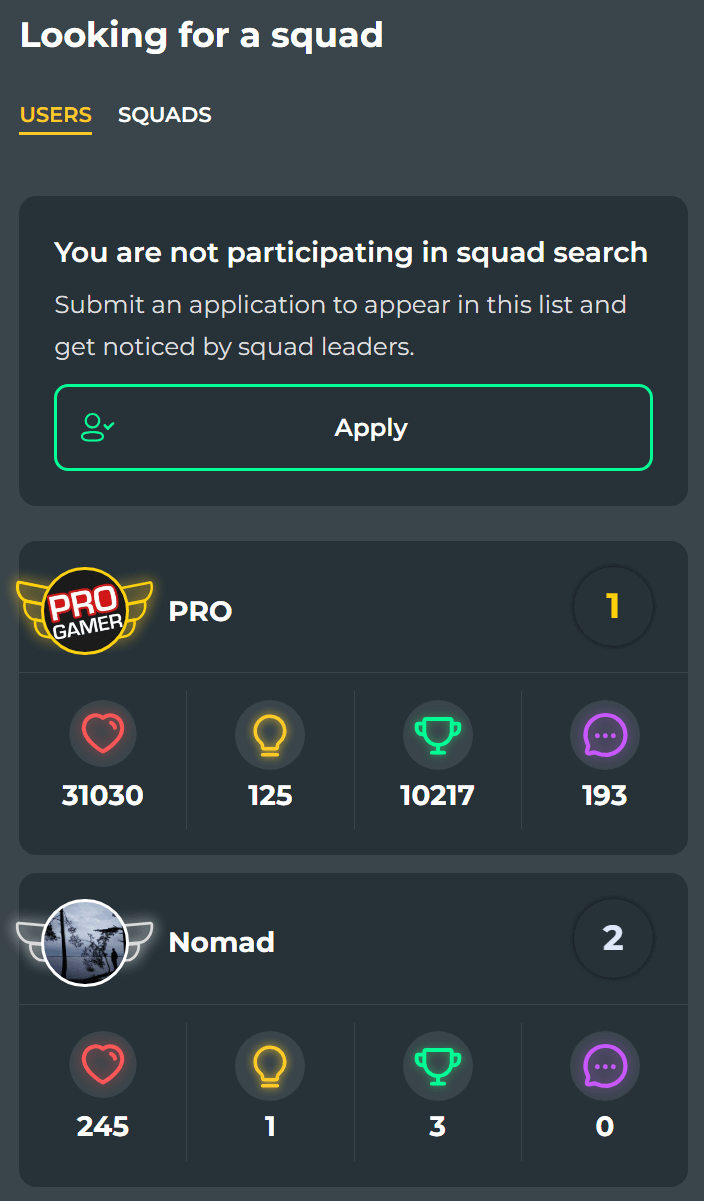Open the SQUADS tab

[164, 115]
